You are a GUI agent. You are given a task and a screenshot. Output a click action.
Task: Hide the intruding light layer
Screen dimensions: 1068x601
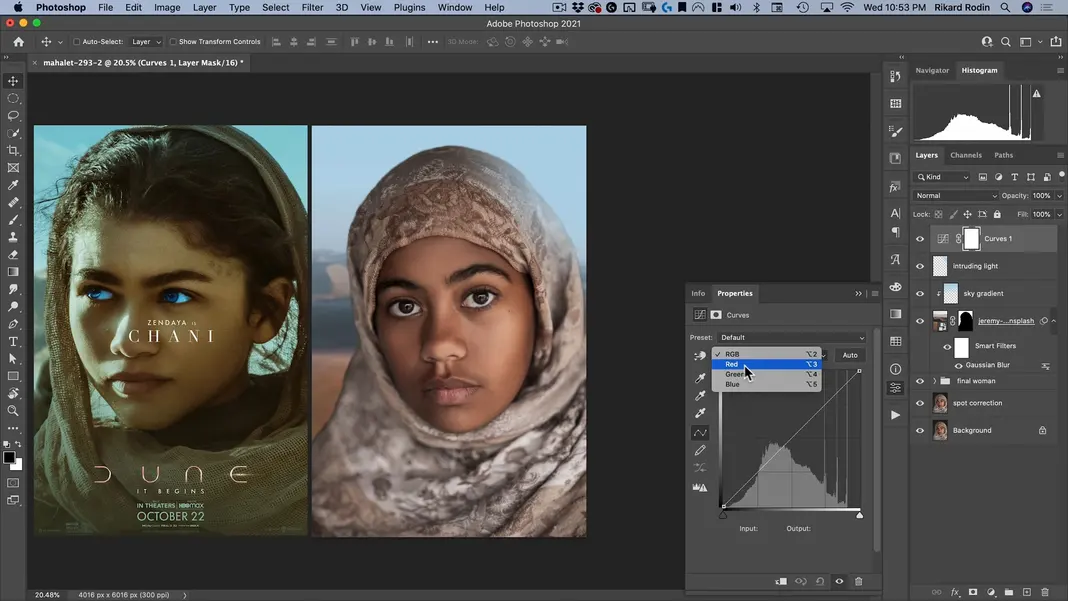click(x=920, y=266)
